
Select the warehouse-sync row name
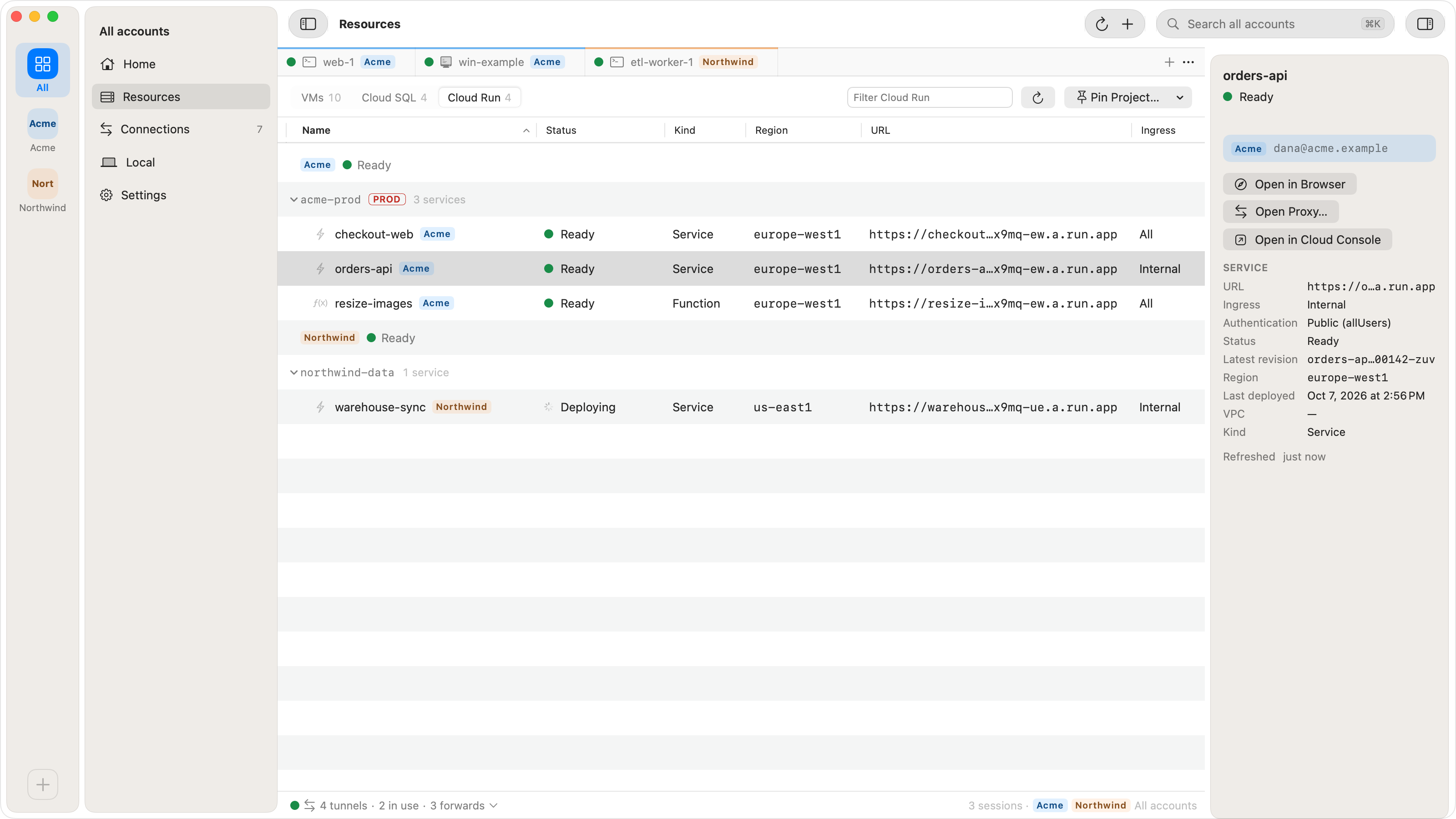(x=380, y=407)
